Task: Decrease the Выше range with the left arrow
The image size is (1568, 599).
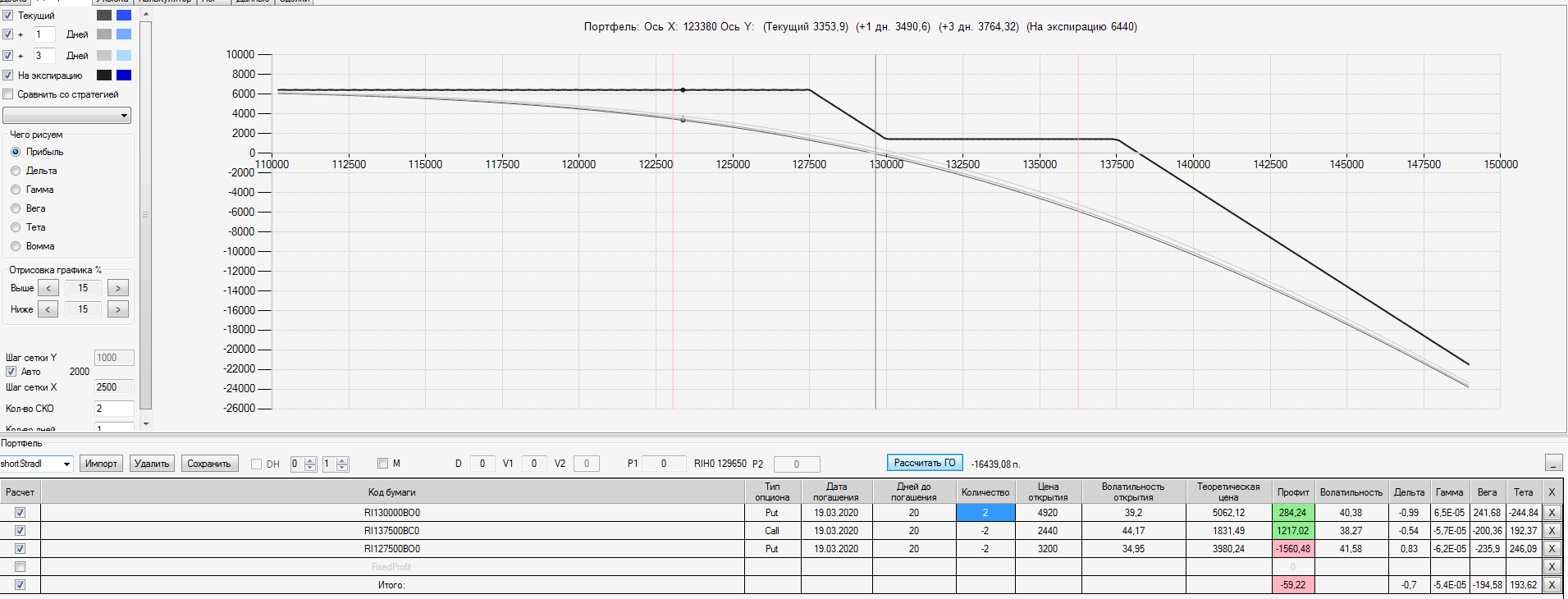Action: 48,288
